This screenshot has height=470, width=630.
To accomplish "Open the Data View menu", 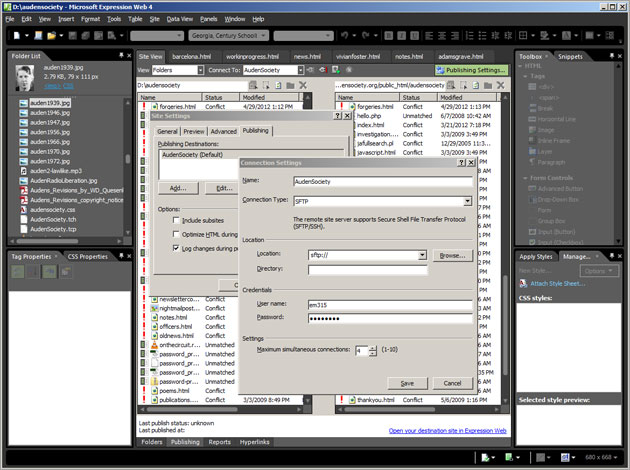I will (180, 19).
